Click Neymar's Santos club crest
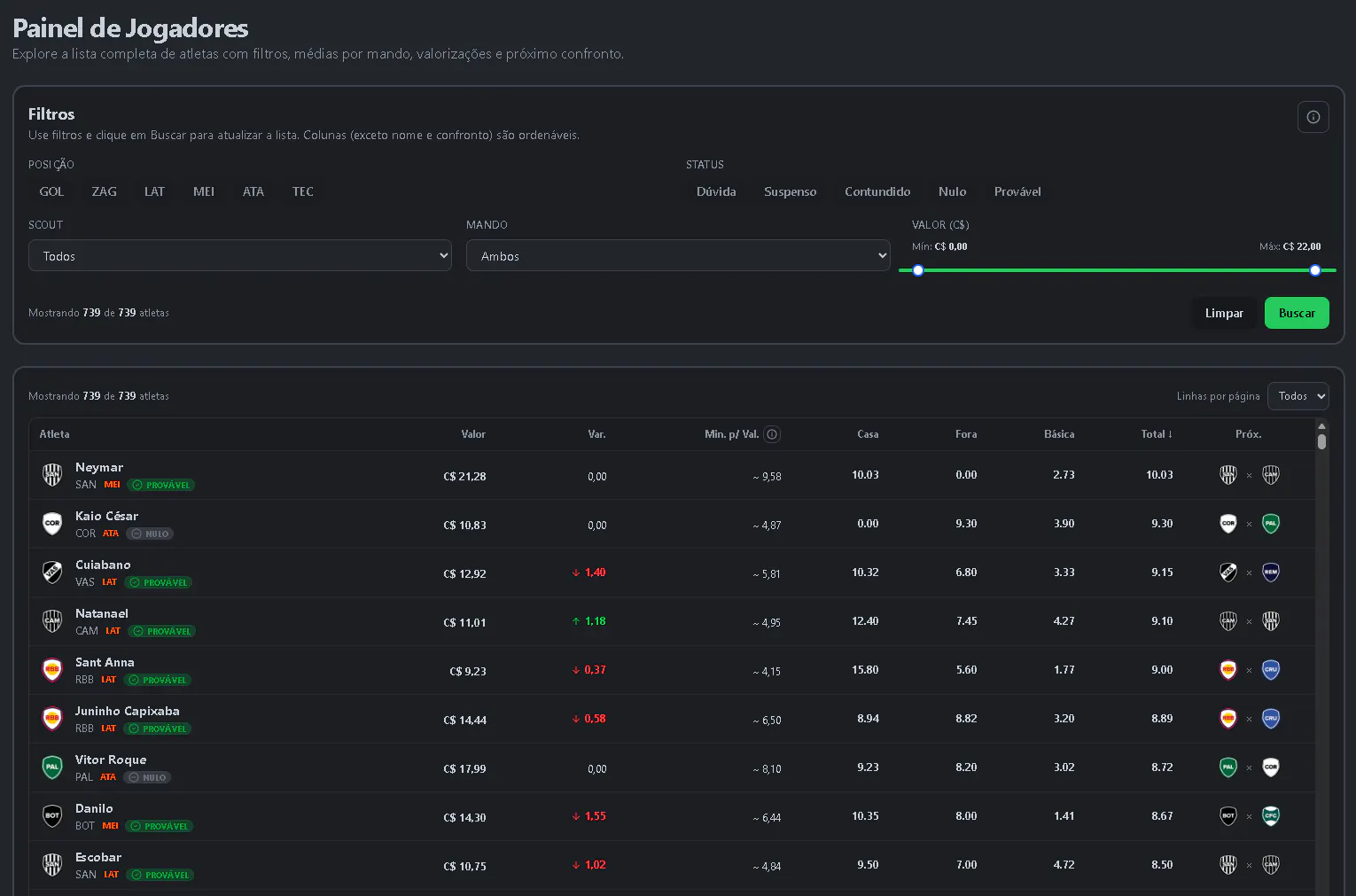1356x896 pixels. (52, 475)
